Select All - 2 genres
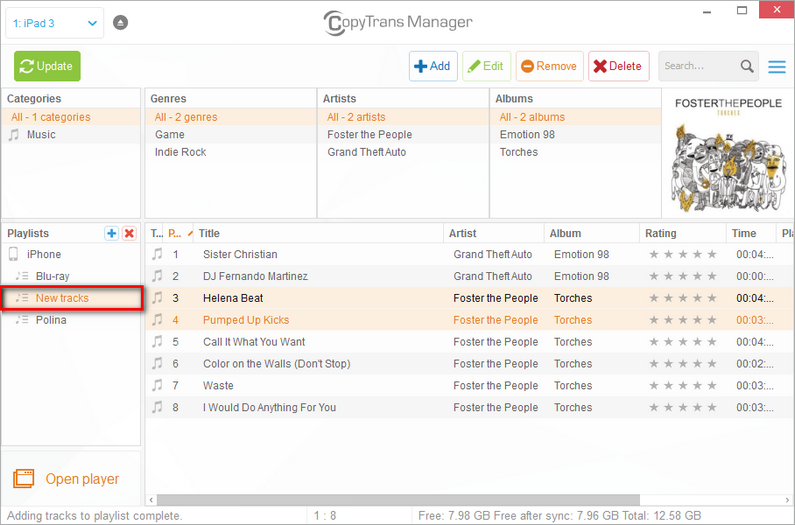795x525 pixels. pyautogui.click(x=231, y=117)
